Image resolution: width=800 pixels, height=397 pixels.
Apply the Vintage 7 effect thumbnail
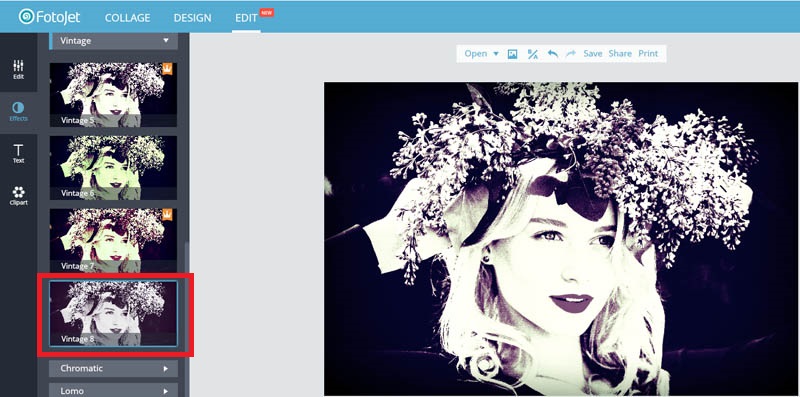point(113,240)
